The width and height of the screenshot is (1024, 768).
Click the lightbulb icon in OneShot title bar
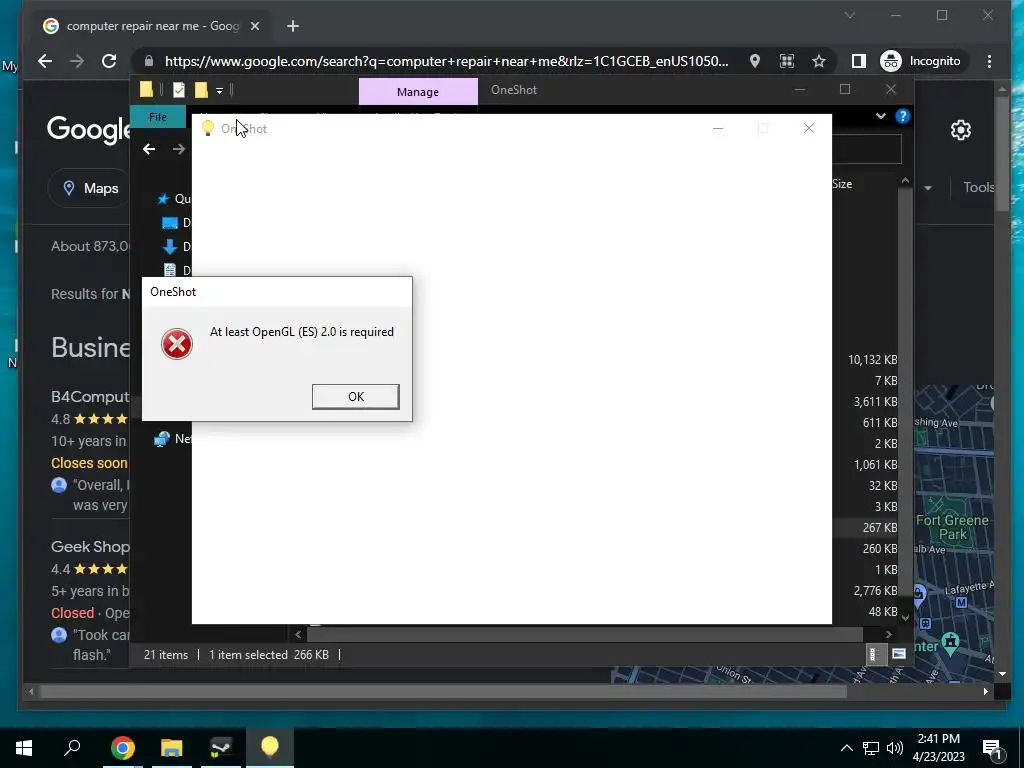click(208, 128)
